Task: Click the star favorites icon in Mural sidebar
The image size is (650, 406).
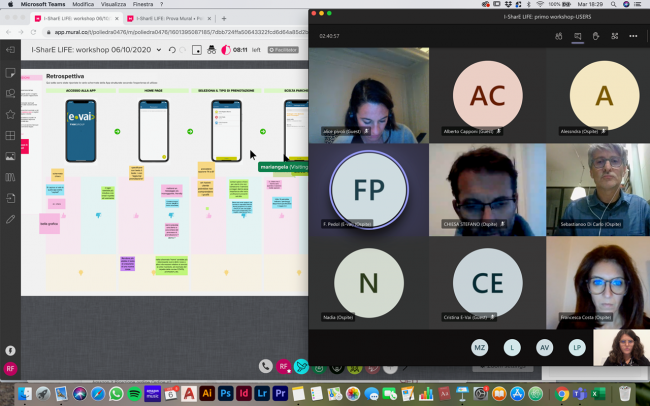Action: tap(10, 115)
